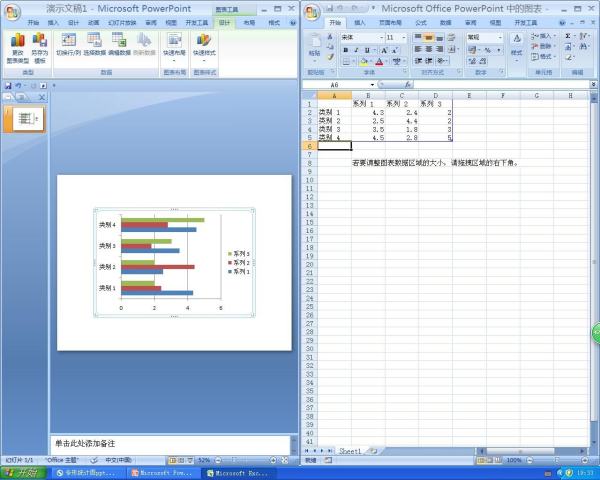
Task: Click Excel zoom slider
Action: [557, 460]
